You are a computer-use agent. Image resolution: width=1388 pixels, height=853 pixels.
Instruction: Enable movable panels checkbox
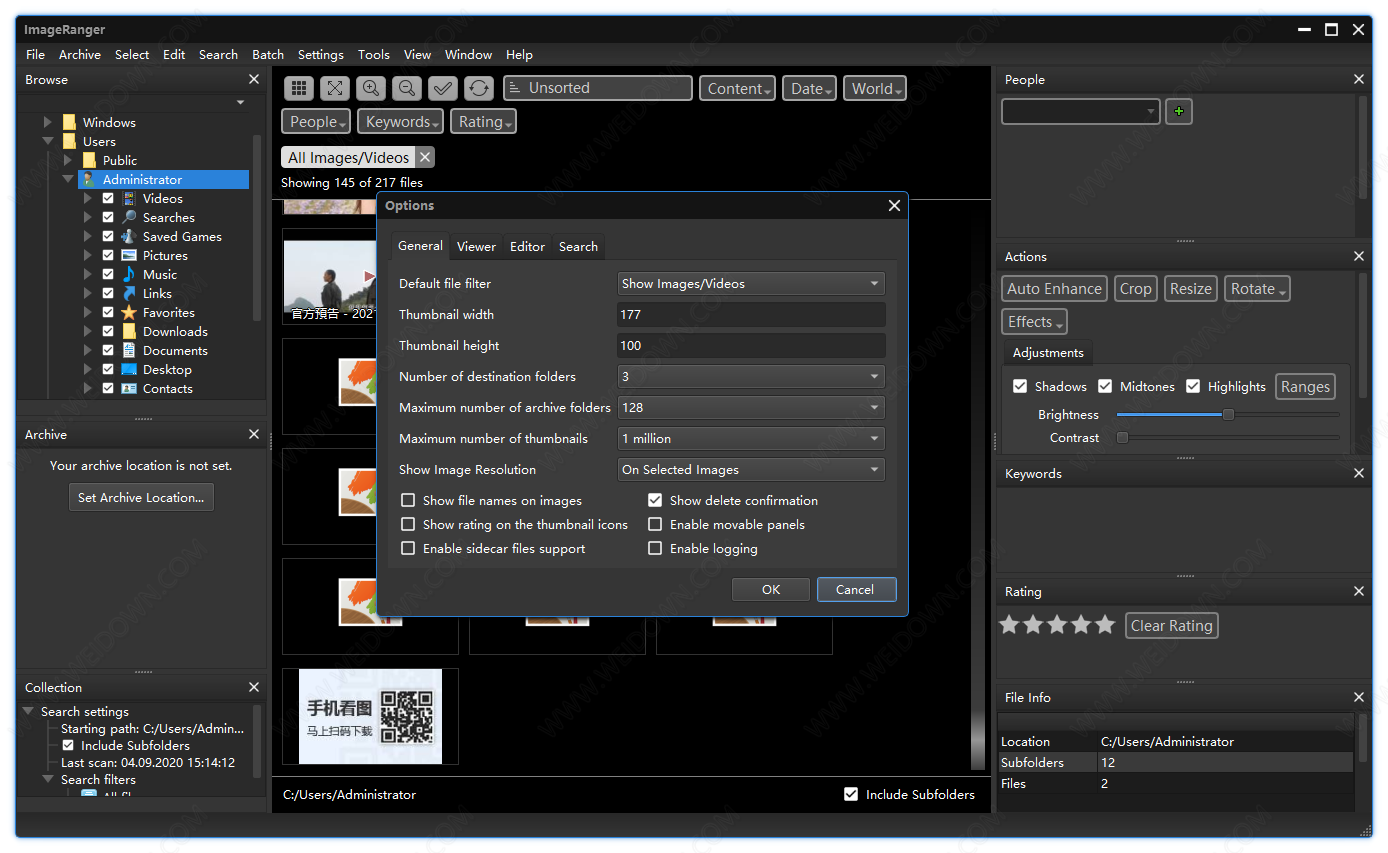[655, 525]
